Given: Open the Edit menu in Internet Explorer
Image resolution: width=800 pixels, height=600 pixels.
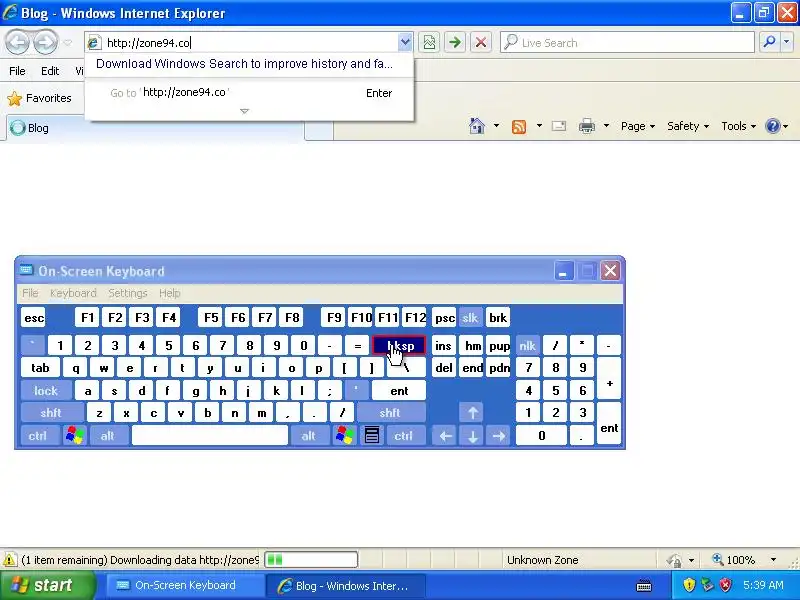Looking at the screenshot, I should pyautogui.click(x=50, y=71).
